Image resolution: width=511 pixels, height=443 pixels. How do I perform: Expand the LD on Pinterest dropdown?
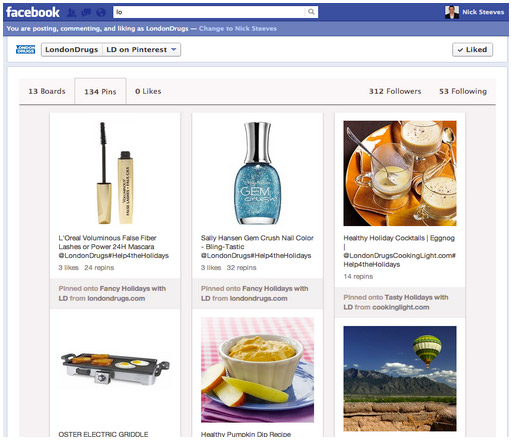pyautogui.click(x=141, y=50)
